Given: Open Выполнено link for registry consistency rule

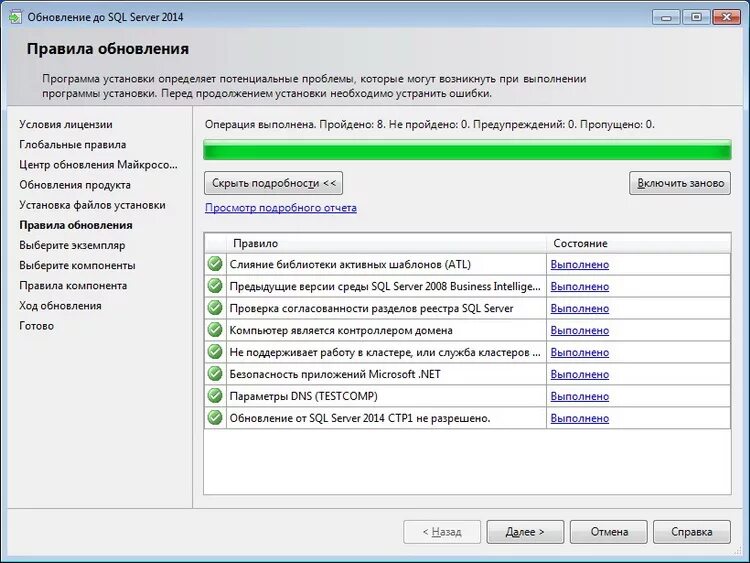Looking at the screenshot, I should coord(580,309).
